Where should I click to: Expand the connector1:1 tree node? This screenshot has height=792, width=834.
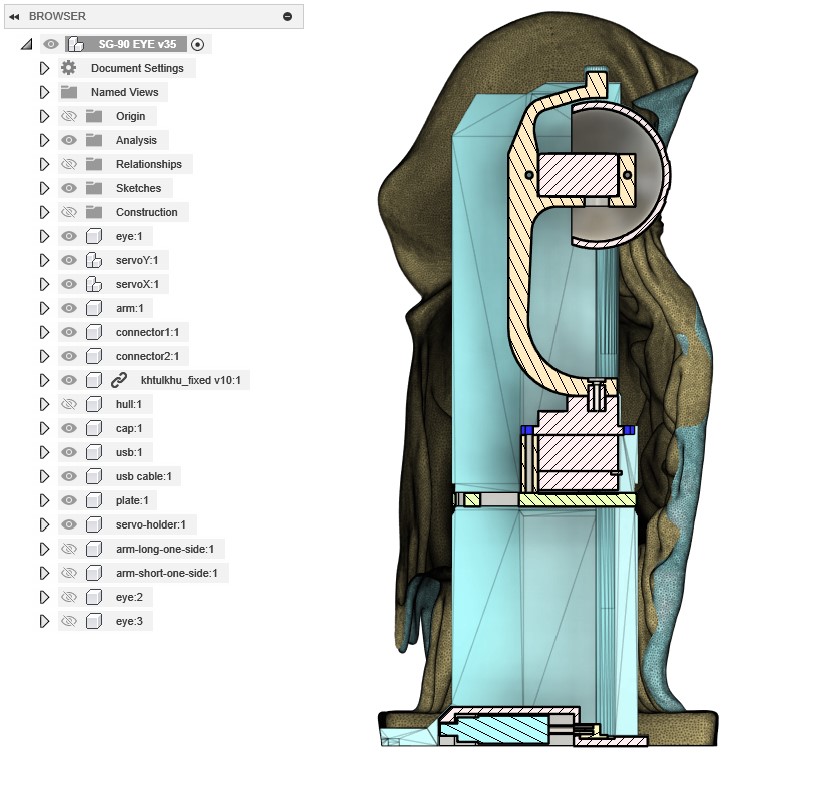[44, 332]
